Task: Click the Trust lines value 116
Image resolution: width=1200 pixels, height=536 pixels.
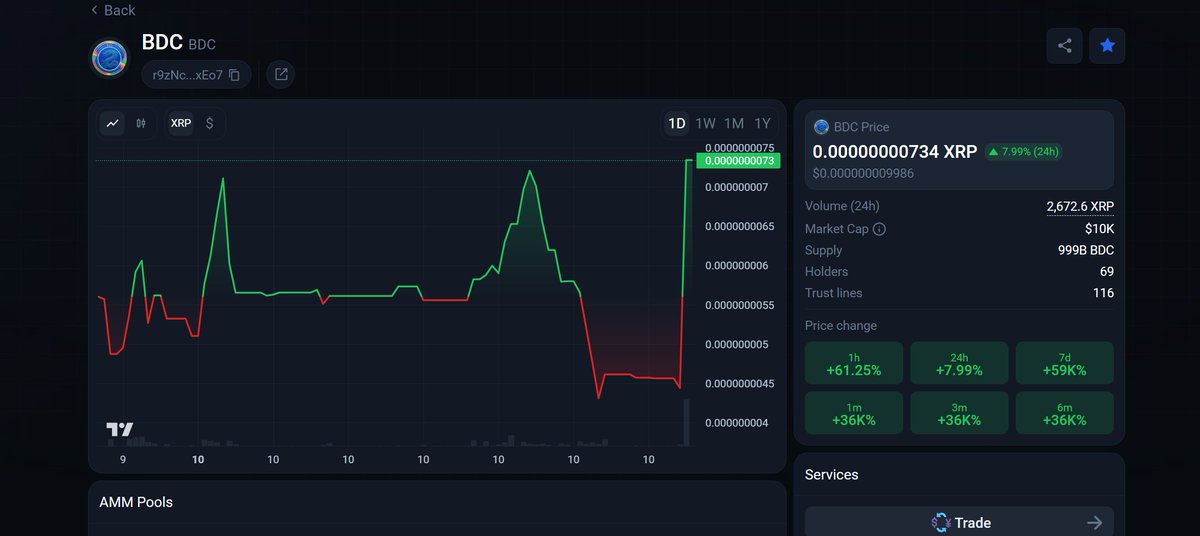Action: pos(1103,293)
